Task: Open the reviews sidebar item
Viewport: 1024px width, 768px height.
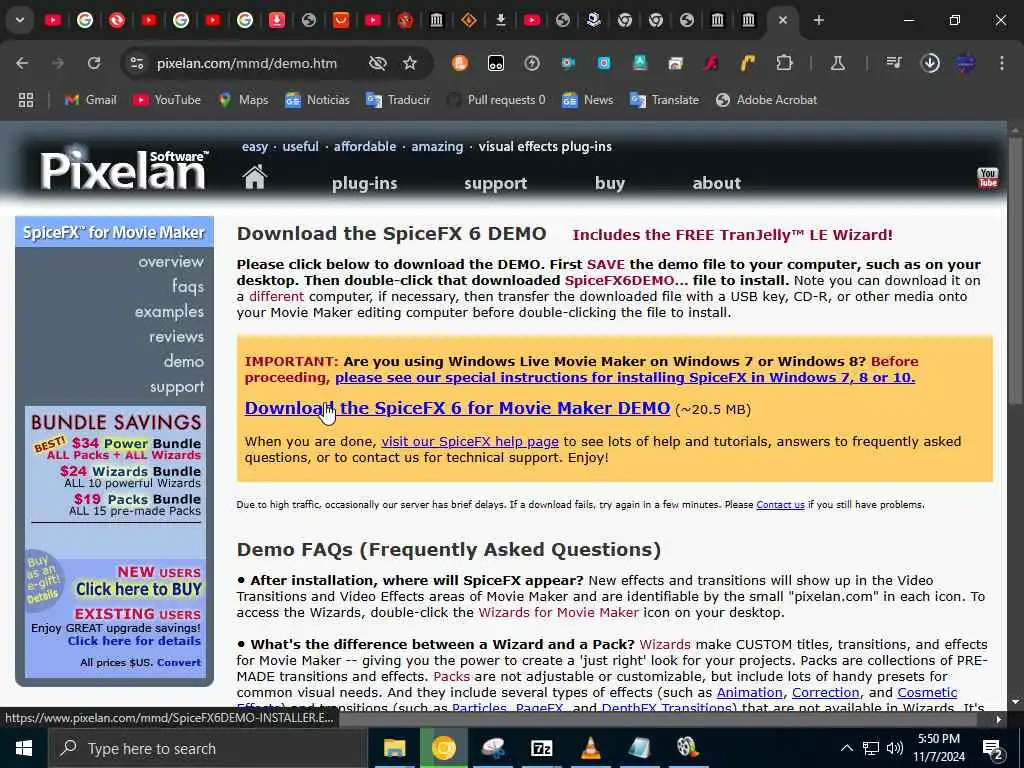Action: tap(176, 336)
